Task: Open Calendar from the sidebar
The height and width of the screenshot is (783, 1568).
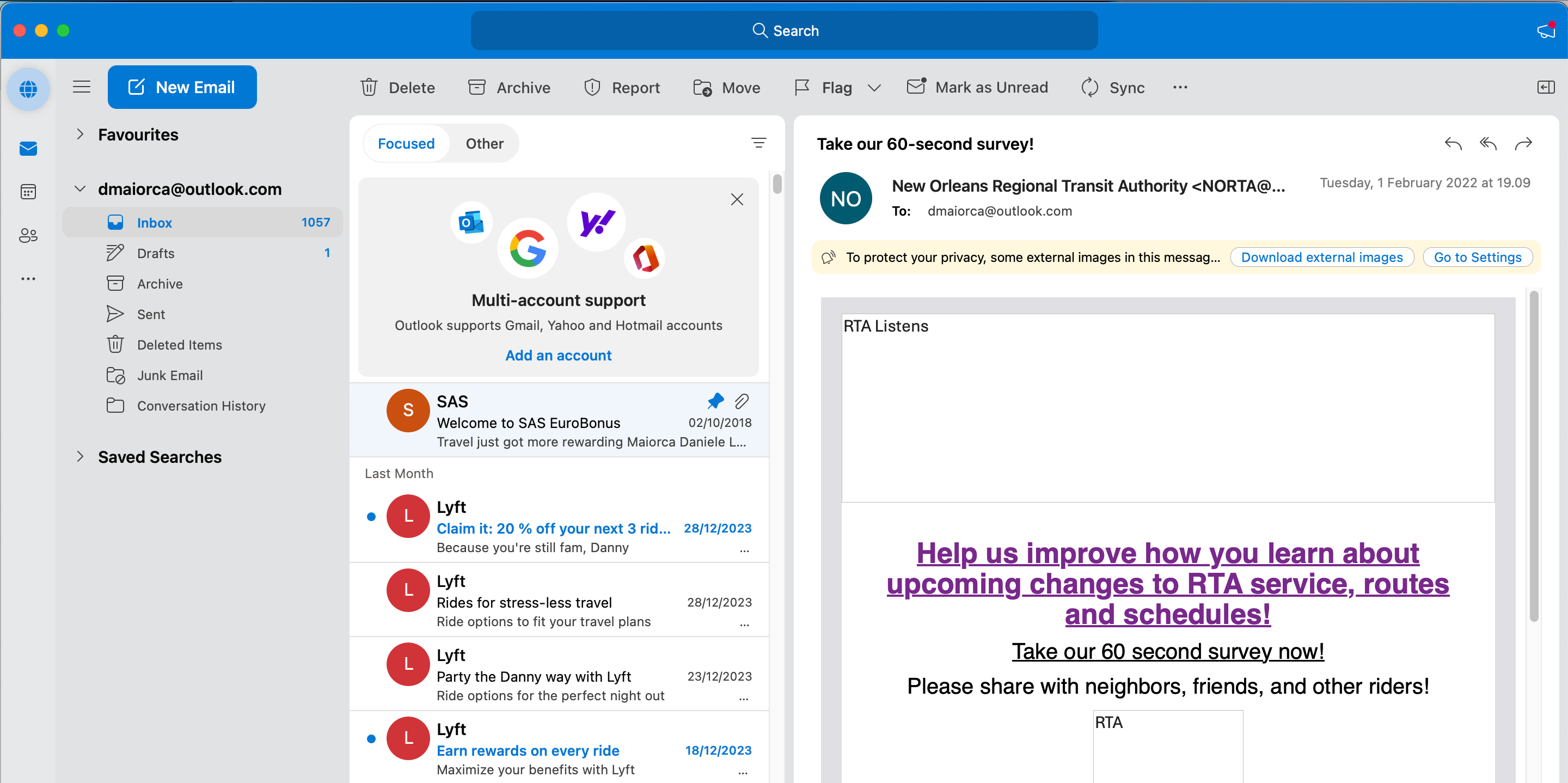Action: point(28,191)
